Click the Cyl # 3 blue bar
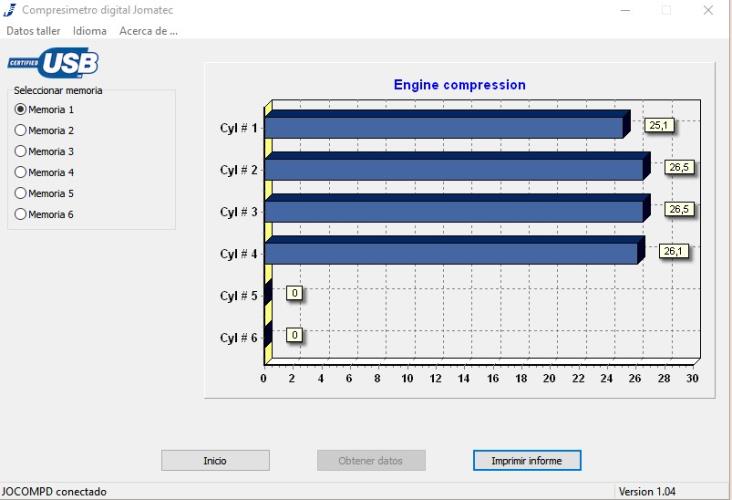 (x=455, y=211)
